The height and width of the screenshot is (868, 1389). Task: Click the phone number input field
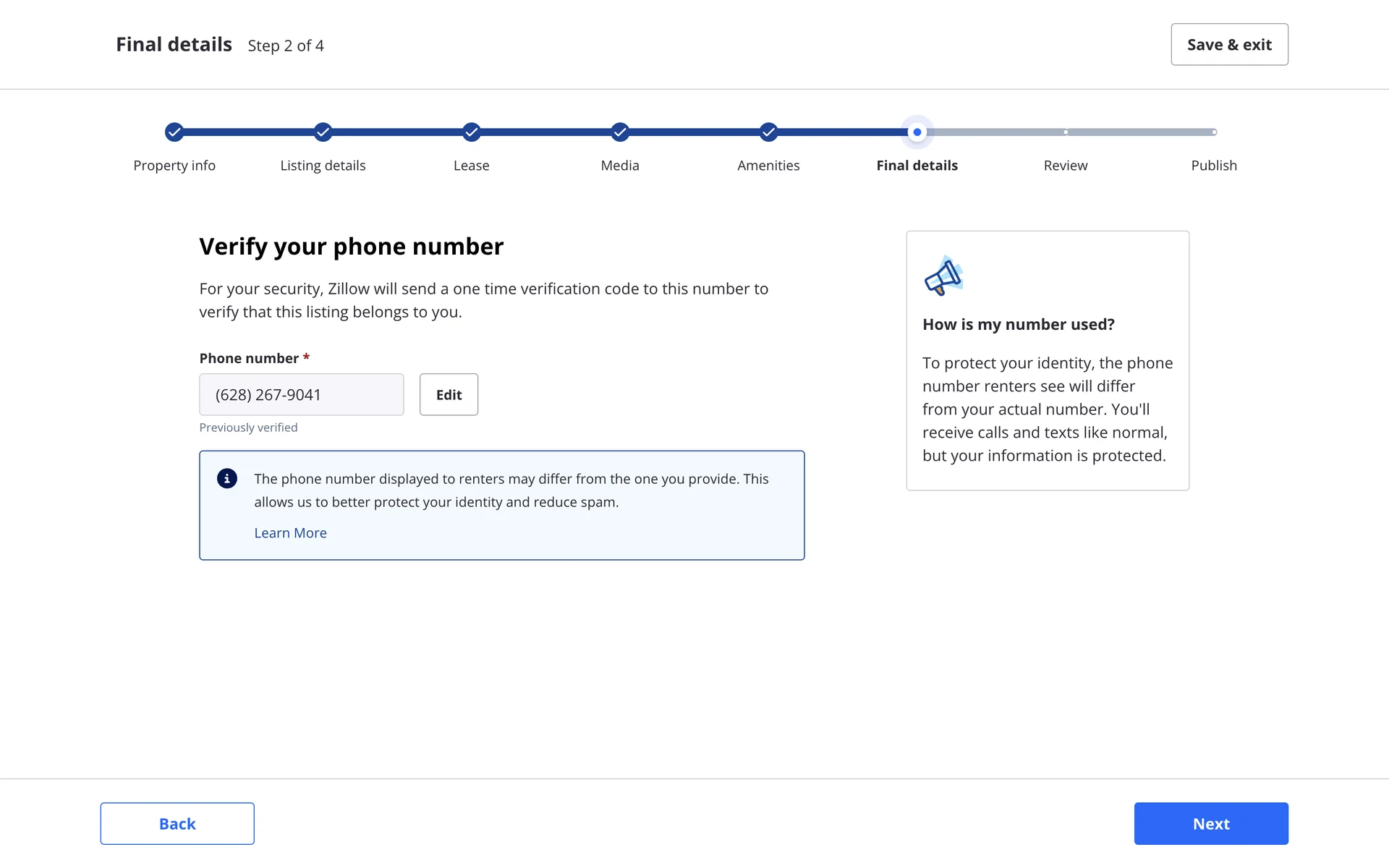coord(301,395)
